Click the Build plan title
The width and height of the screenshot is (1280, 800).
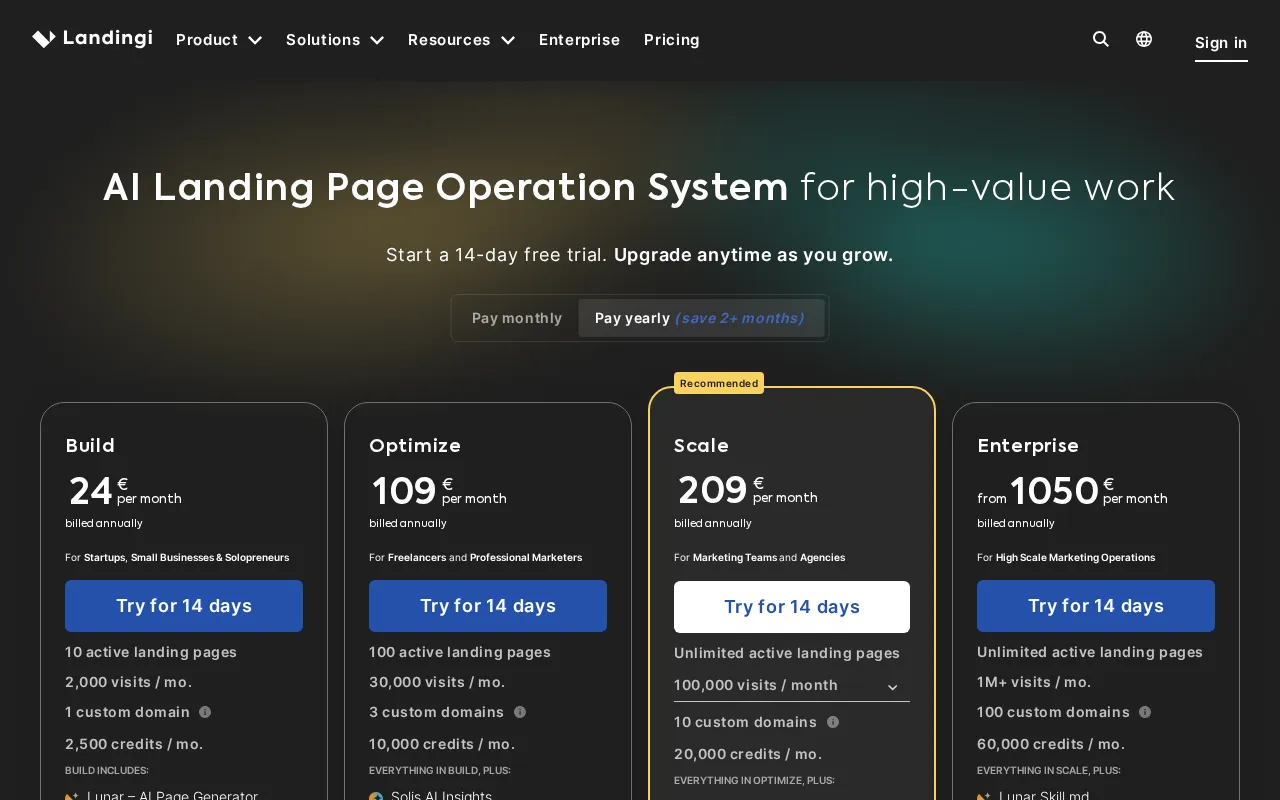(x=90, y=445)
